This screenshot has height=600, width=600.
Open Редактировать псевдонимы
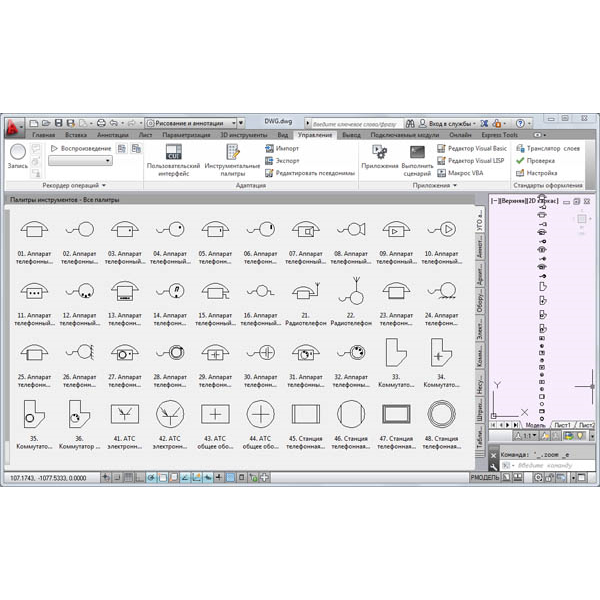point(310,173)
